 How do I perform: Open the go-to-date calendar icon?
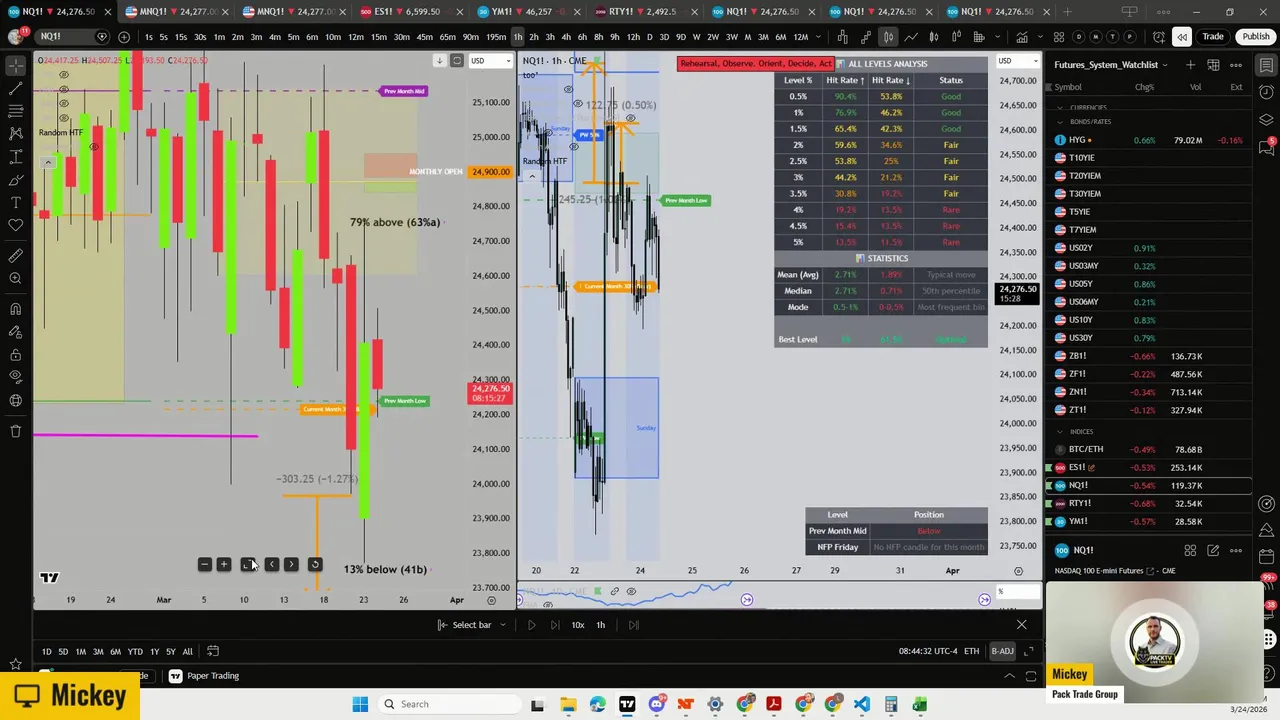(x=212, y=652)
